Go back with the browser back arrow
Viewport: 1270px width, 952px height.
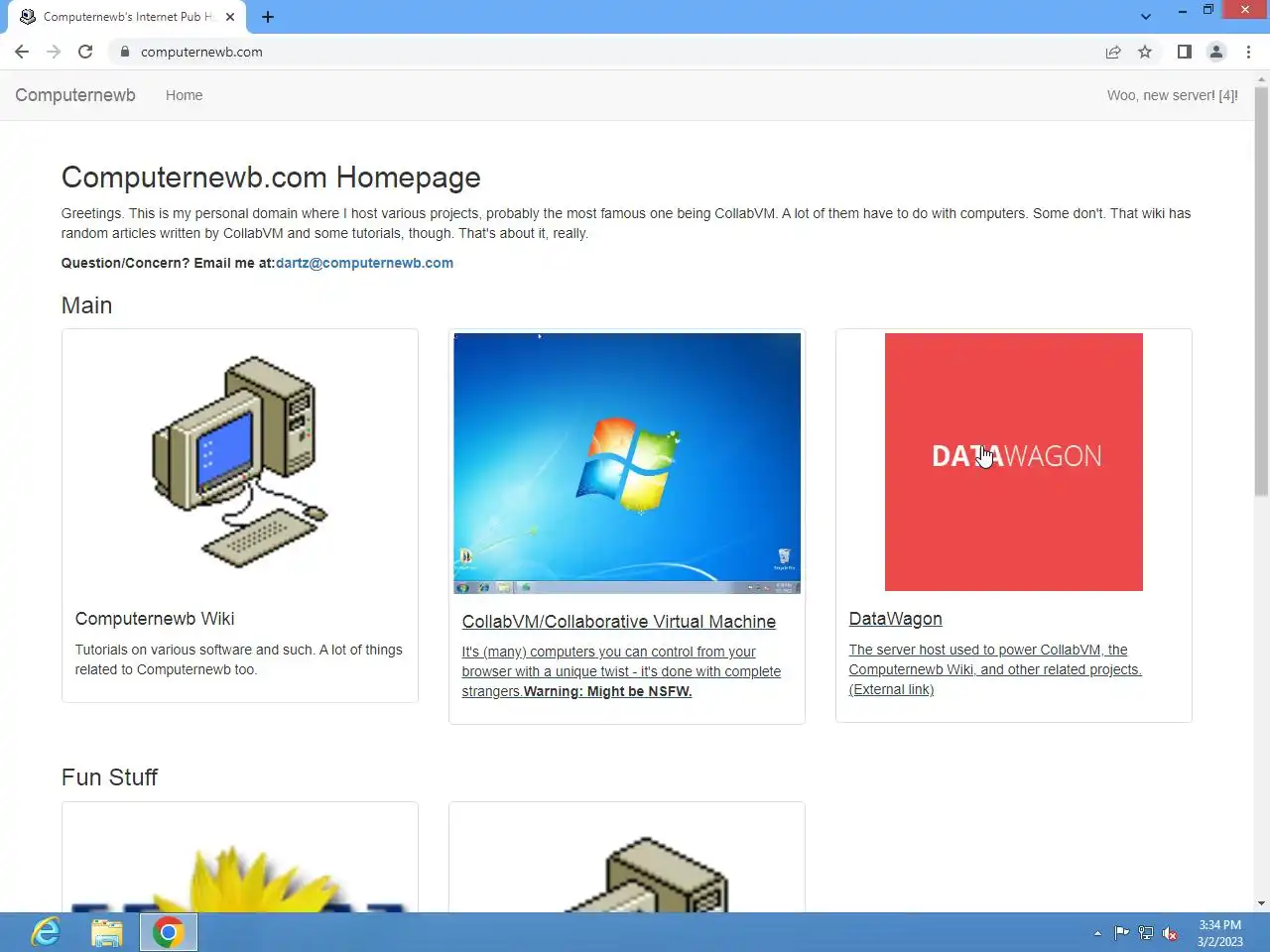(22, 52)
